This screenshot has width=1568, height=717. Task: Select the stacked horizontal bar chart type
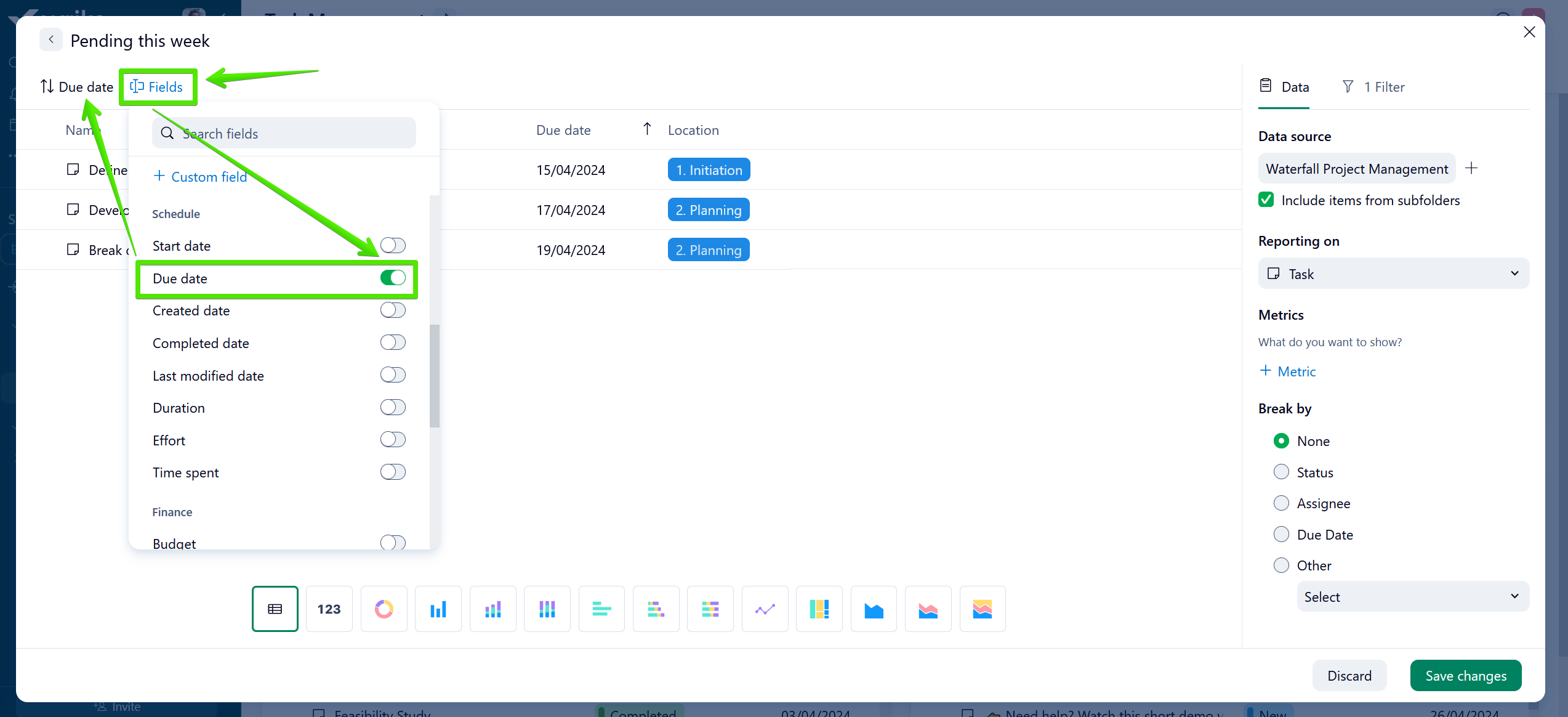(656, 609)
